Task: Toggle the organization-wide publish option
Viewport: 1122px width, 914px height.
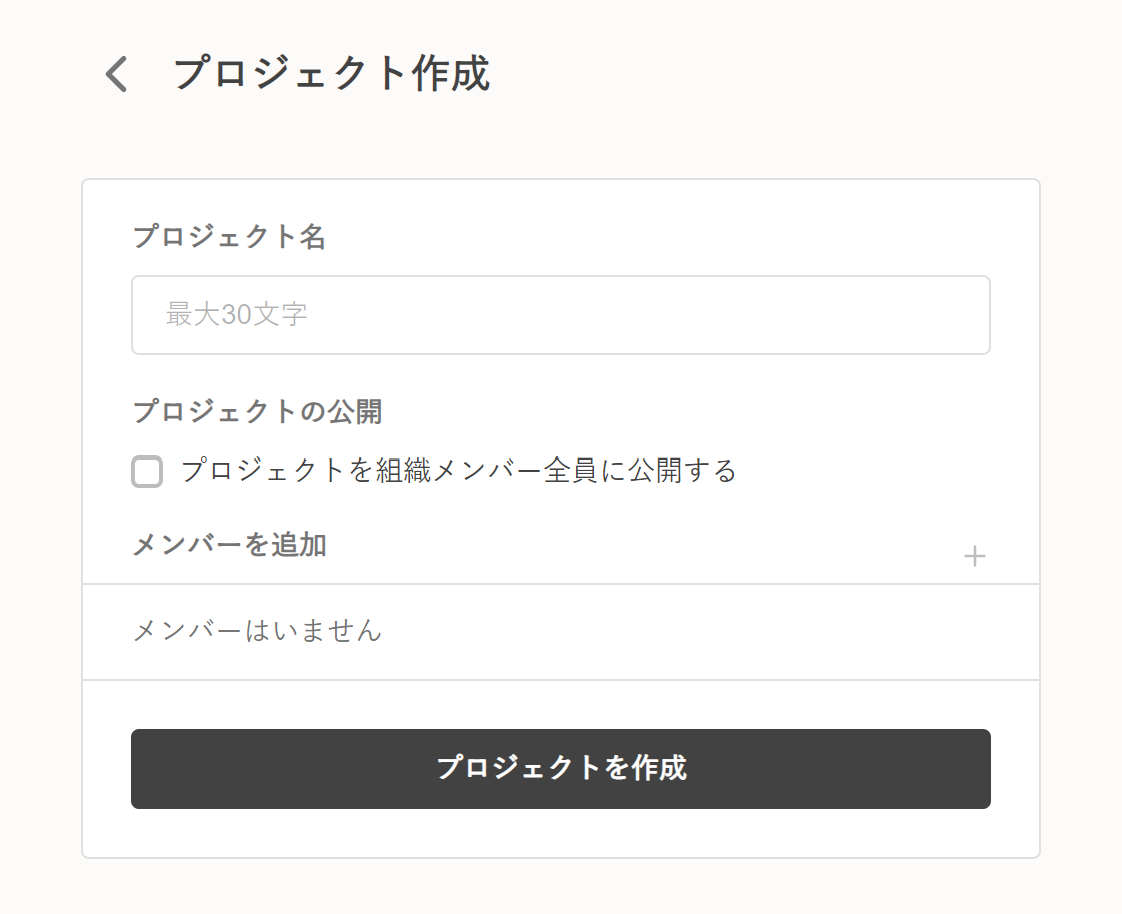Action: click(146, 471)
